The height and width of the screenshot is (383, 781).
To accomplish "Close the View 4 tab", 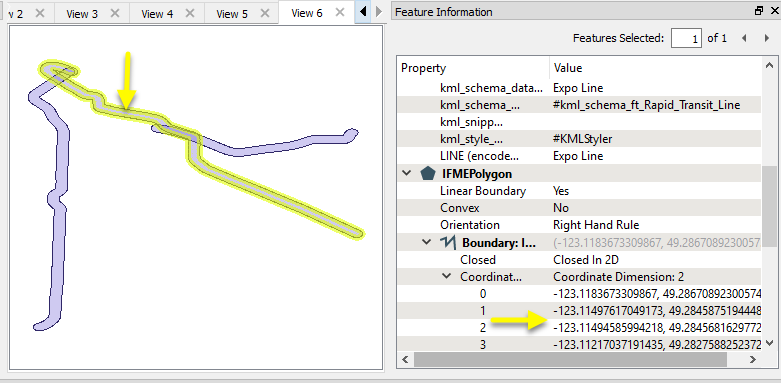I will (190, 13).
